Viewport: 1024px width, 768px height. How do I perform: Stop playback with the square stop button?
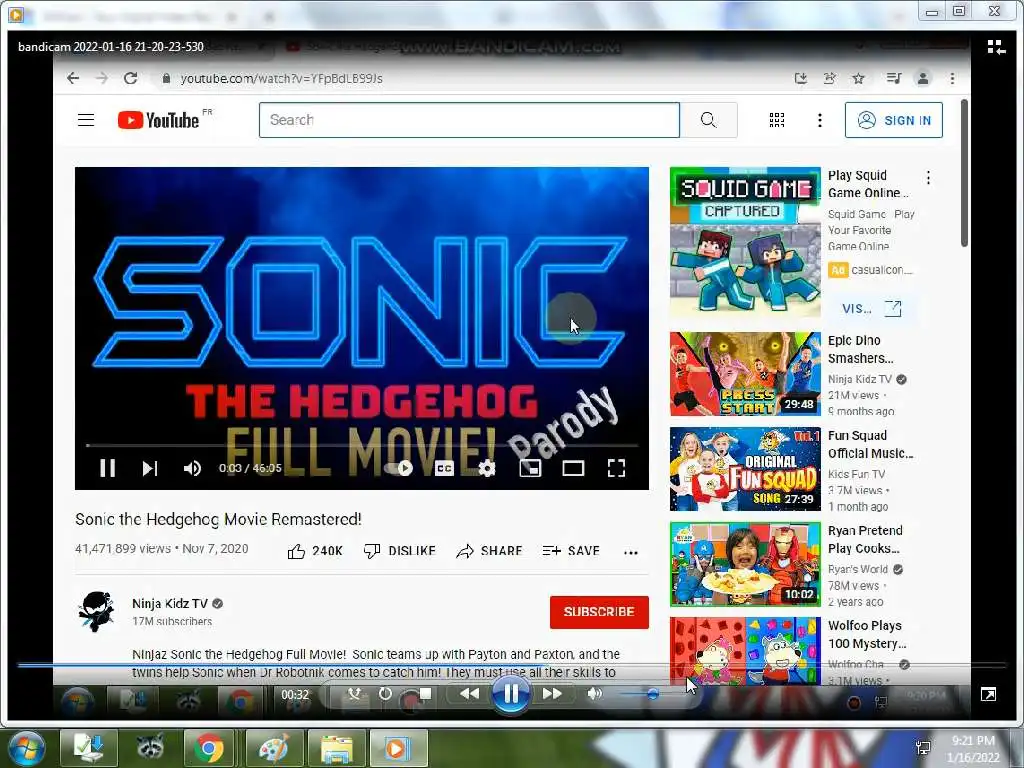tap(425, 694)
